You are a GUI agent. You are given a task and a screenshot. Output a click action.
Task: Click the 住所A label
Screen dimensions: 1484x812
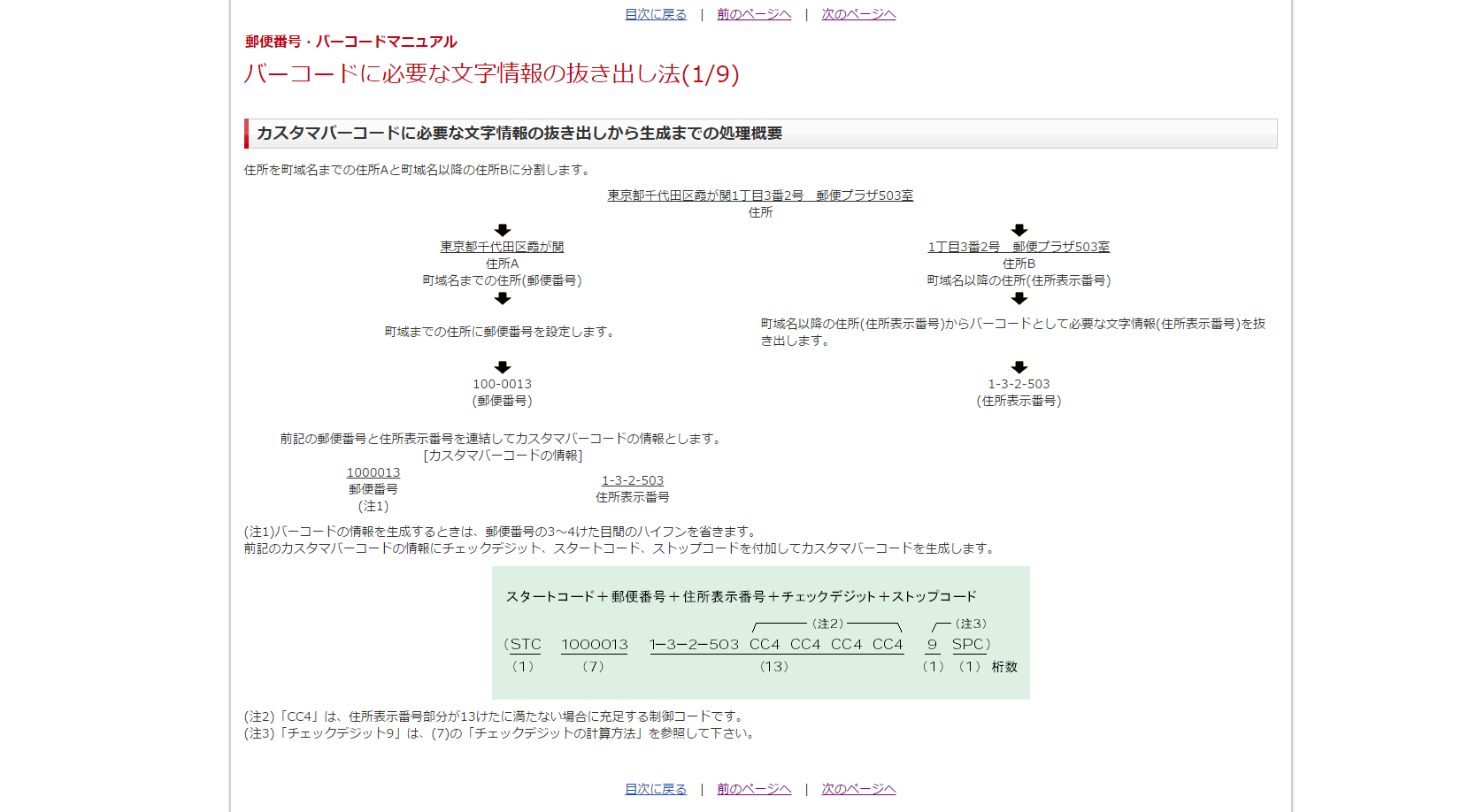click(x=502, y=264)
